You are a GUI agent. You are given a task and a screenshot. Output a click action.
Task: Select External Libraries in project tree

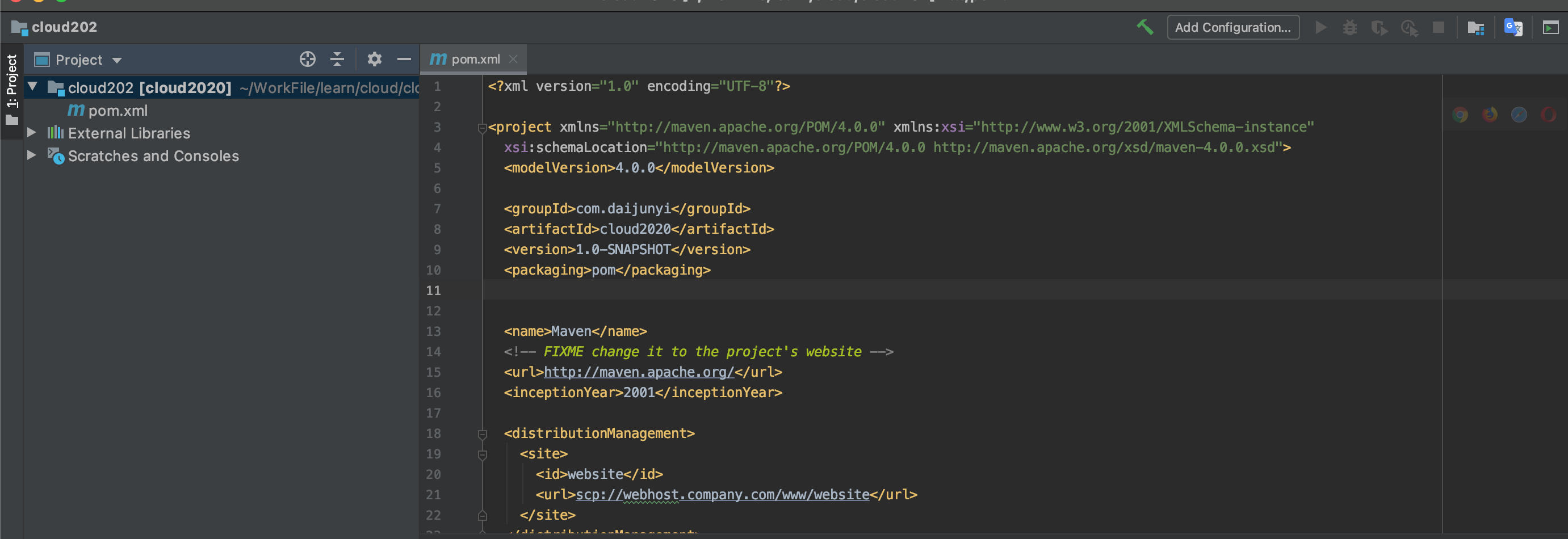[x=119, y=133]
